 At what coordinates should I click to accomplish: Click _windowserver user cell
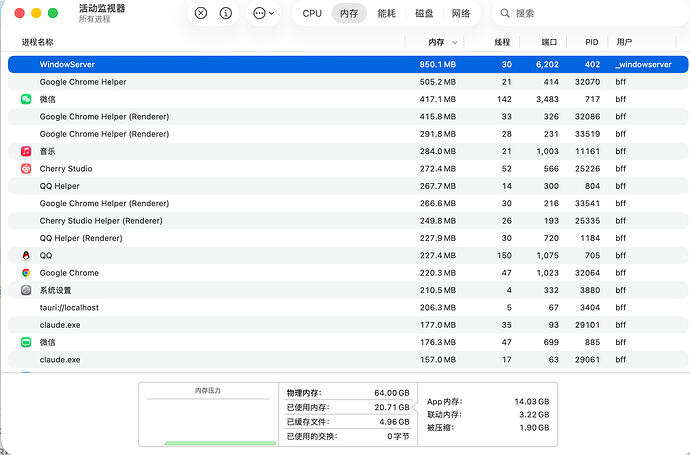pyautogui.click(x=643, y=64)
